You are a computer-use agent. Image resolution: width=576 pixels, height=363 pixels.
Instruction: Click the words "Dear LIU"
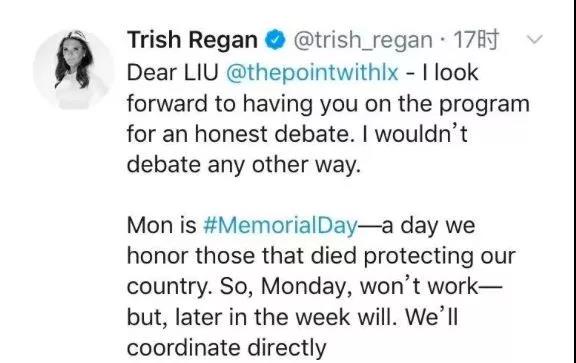[x=173, y=72]
